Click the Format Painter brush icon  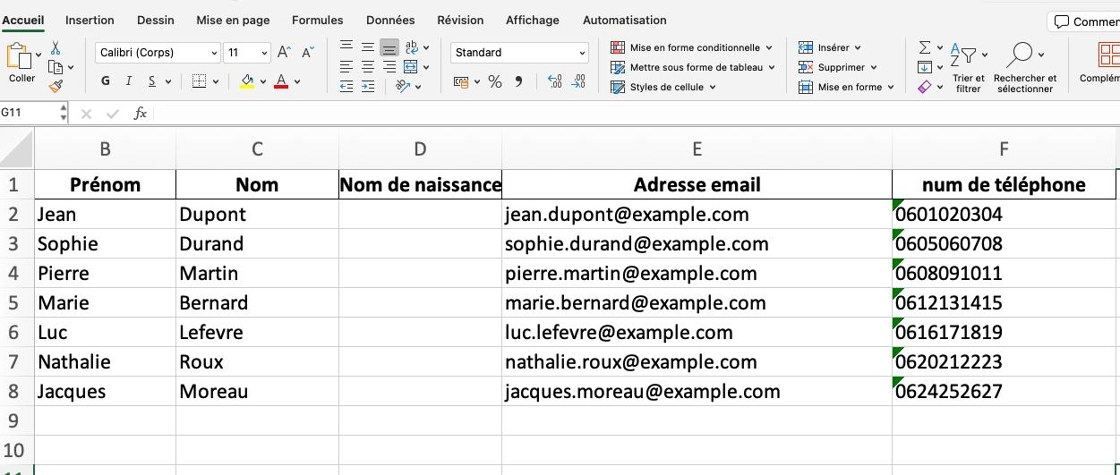click(x=55, y=86)
